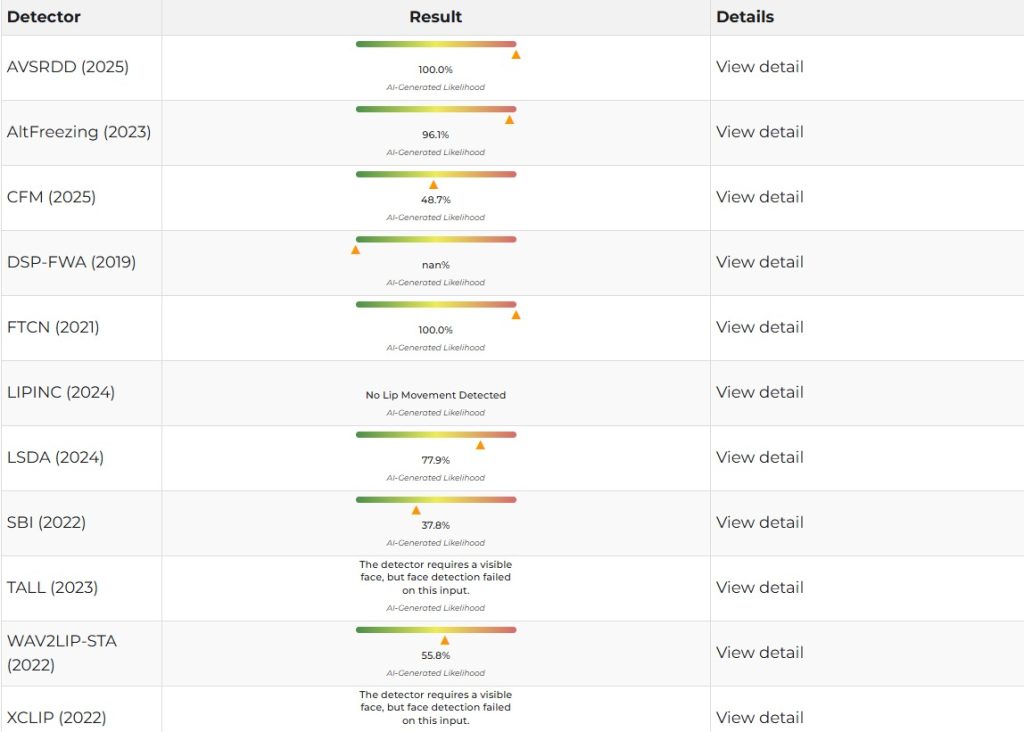View detail for CFM (2025)
This screenshot has height=732, width=1024.
coord(760,197)
